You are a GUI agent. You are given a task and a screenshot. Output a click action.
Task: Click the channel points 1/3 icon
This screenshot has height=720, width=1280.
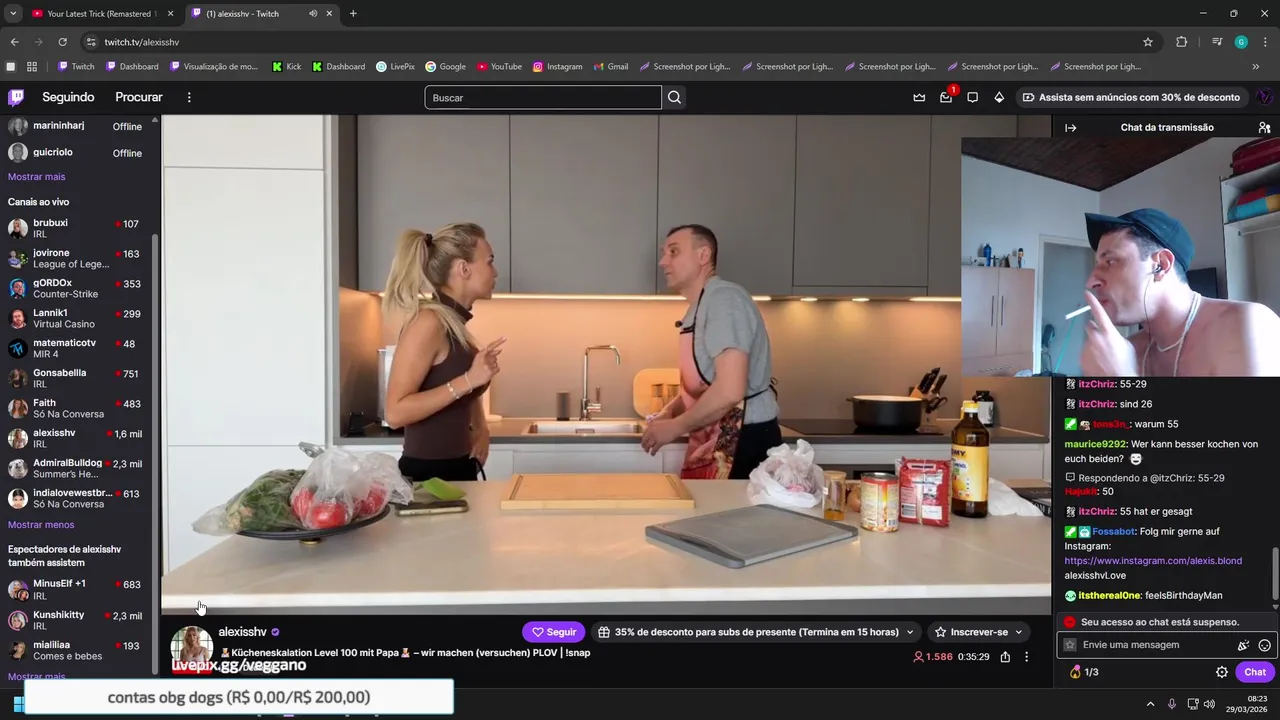coord(1084,672)
